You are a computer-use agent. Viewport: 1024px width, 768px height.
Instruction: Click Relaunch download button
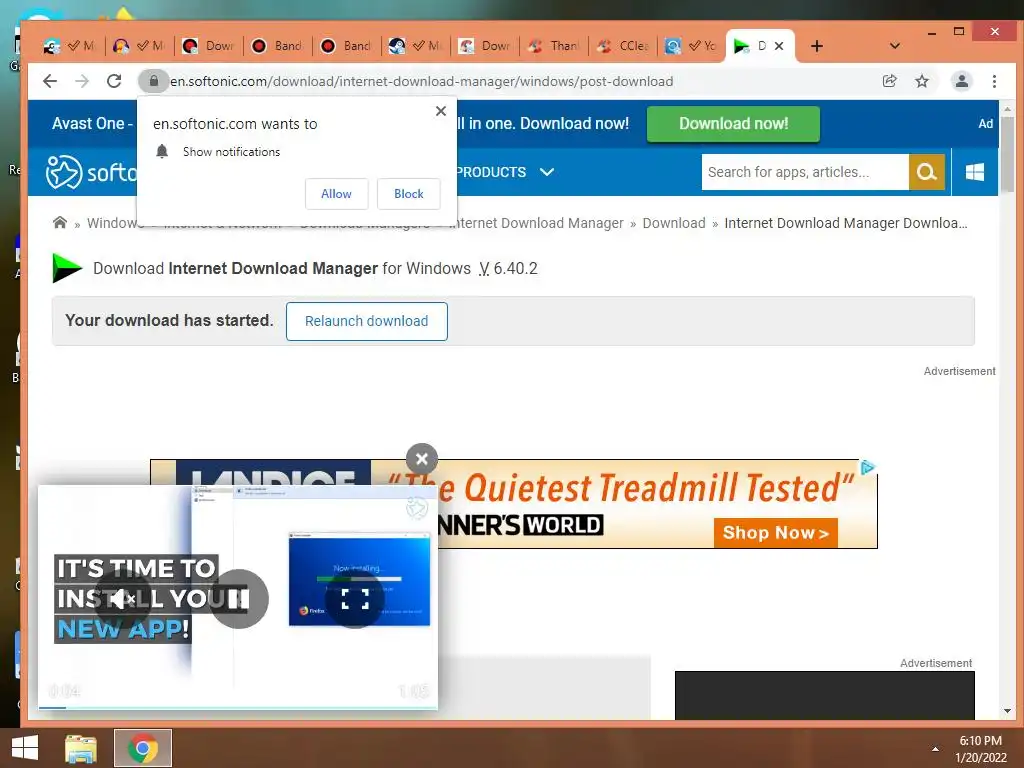click(366, 321)
